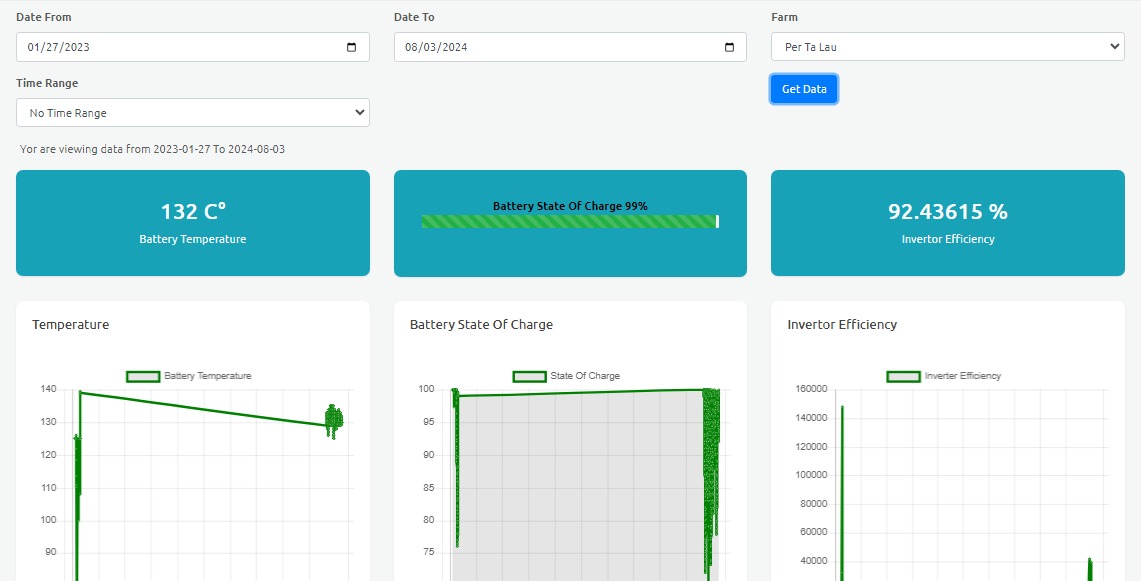The image size is (1141, 581).
Task: Click the Battery Temperature legend color box
Action: (x=143, y=376)
